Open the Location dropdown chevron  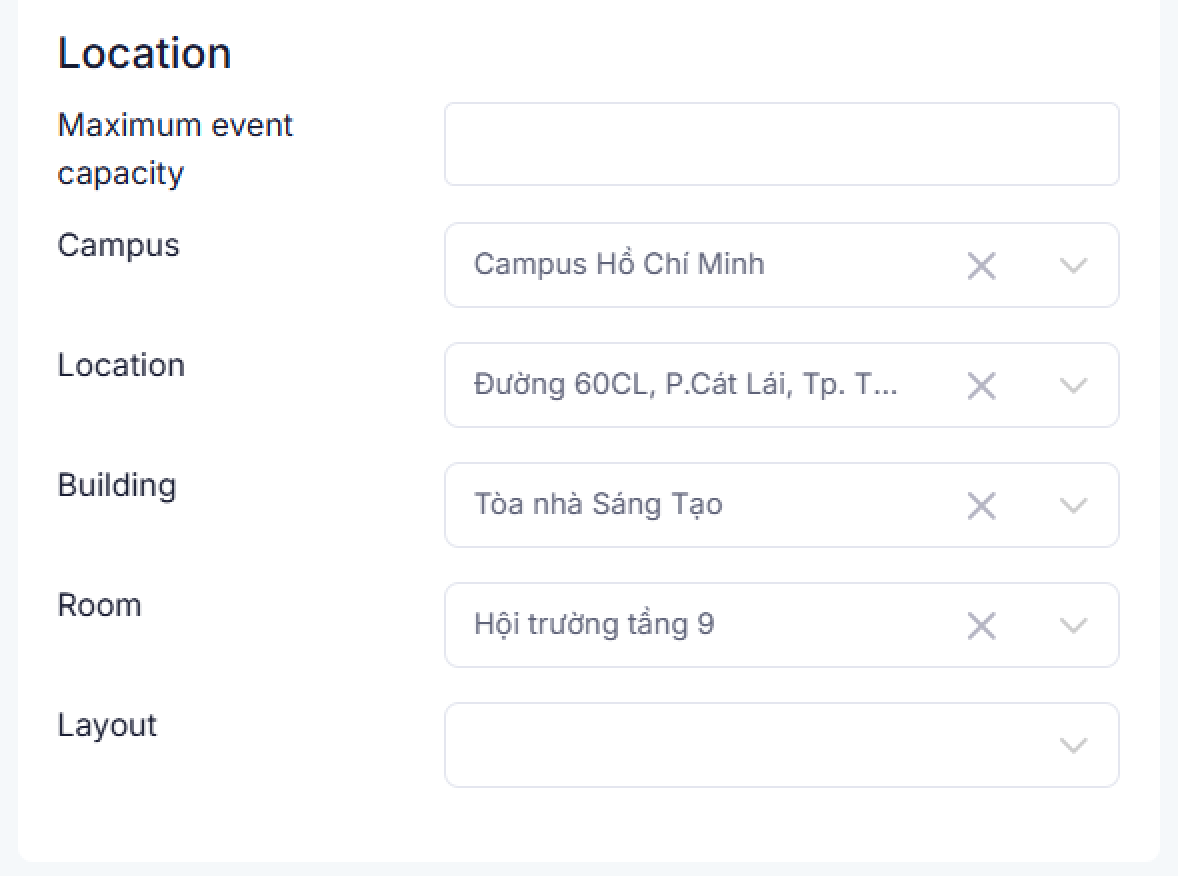[x=1073, y=386]
